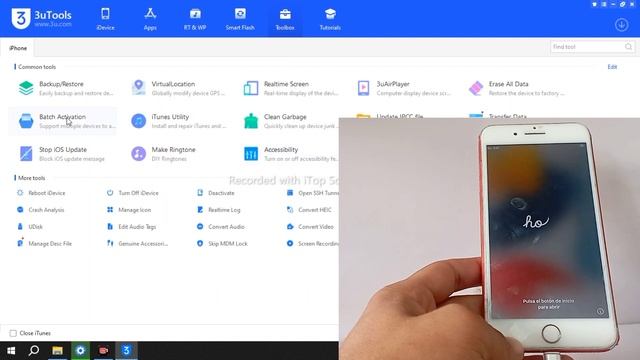The image size is (640, 360).
Task: Open Accessibility tool
Action: coord(290,154)
